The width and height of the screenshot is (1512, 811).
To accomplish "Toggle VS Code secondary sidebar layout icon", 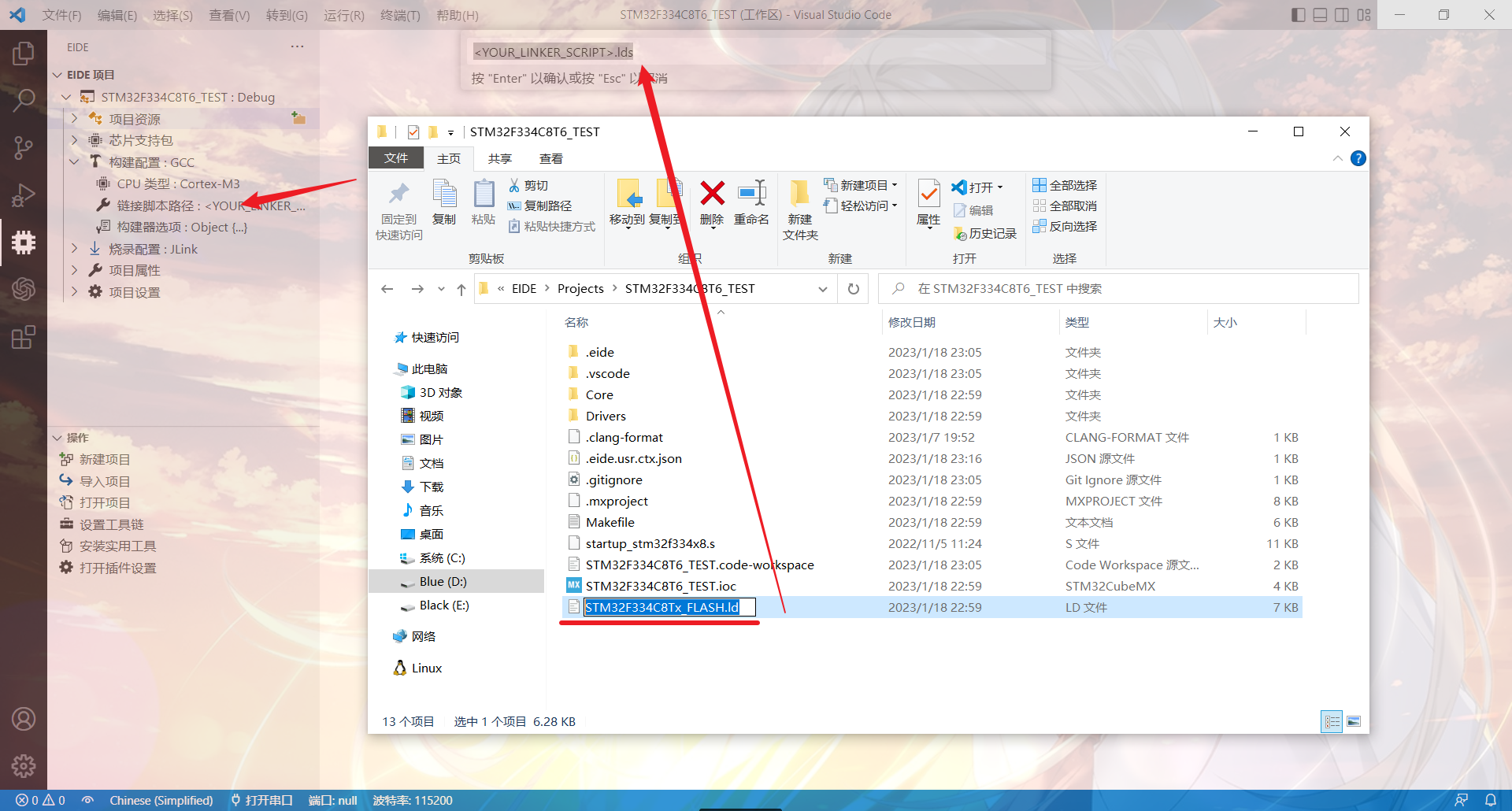I will 1343,15.
